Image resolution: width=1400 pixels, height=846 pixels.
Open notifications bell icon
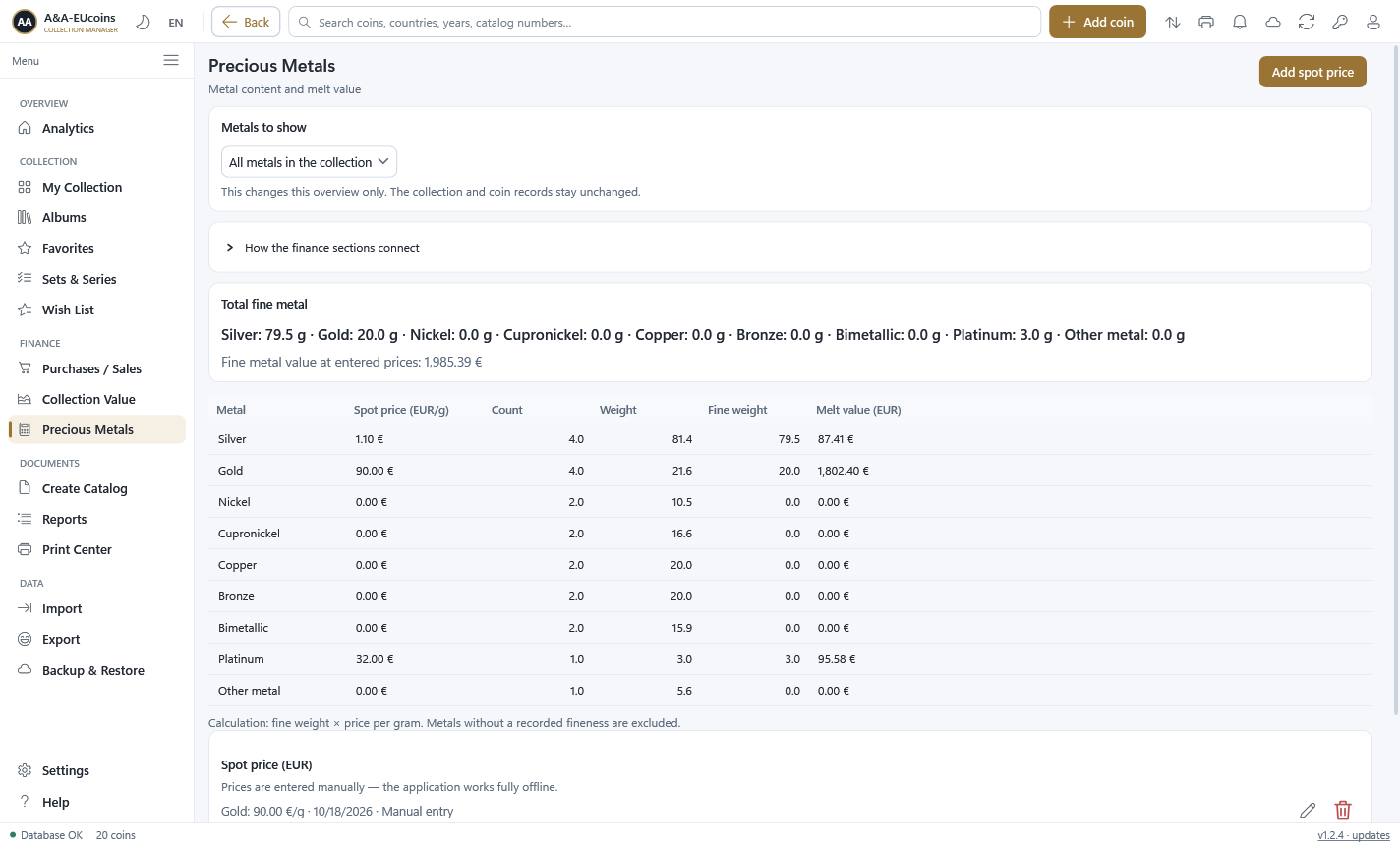coord(1240,22)
